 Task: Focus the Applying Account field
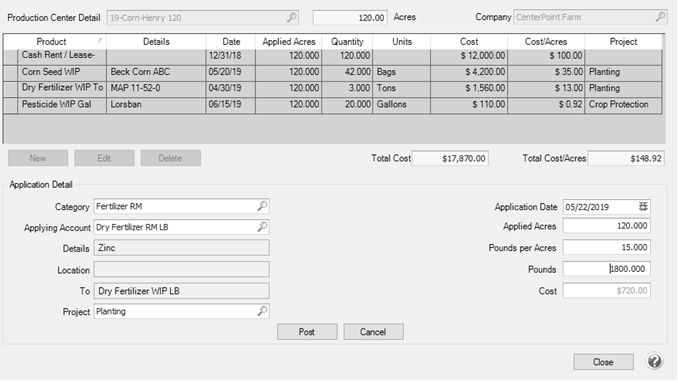click(x=182, y=227)
